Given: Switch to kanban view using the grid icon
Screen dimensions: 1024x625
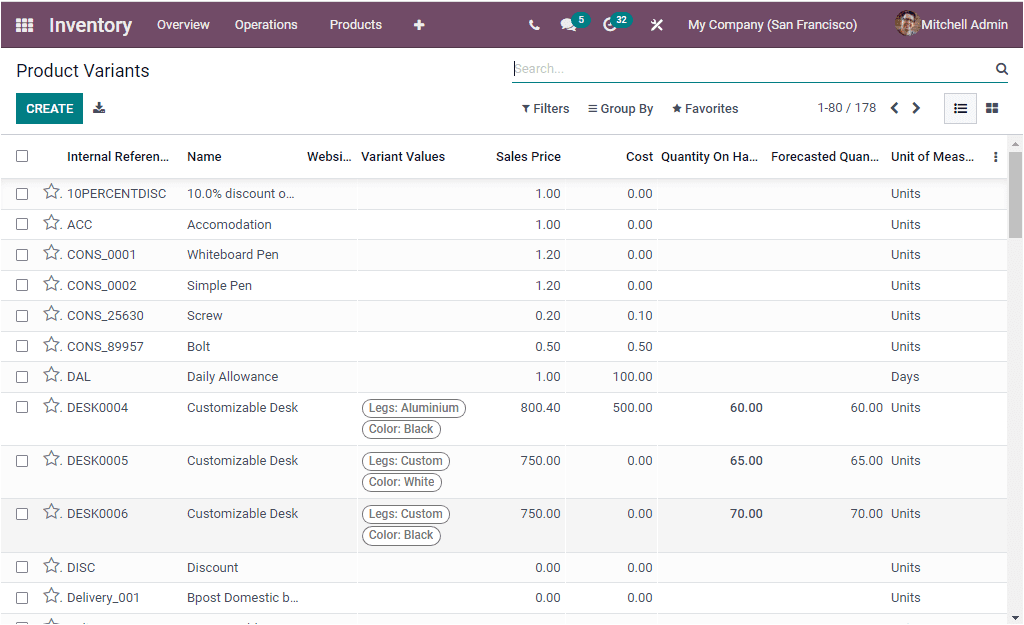Looking at the screenshot, I should [x=991, y=107].
